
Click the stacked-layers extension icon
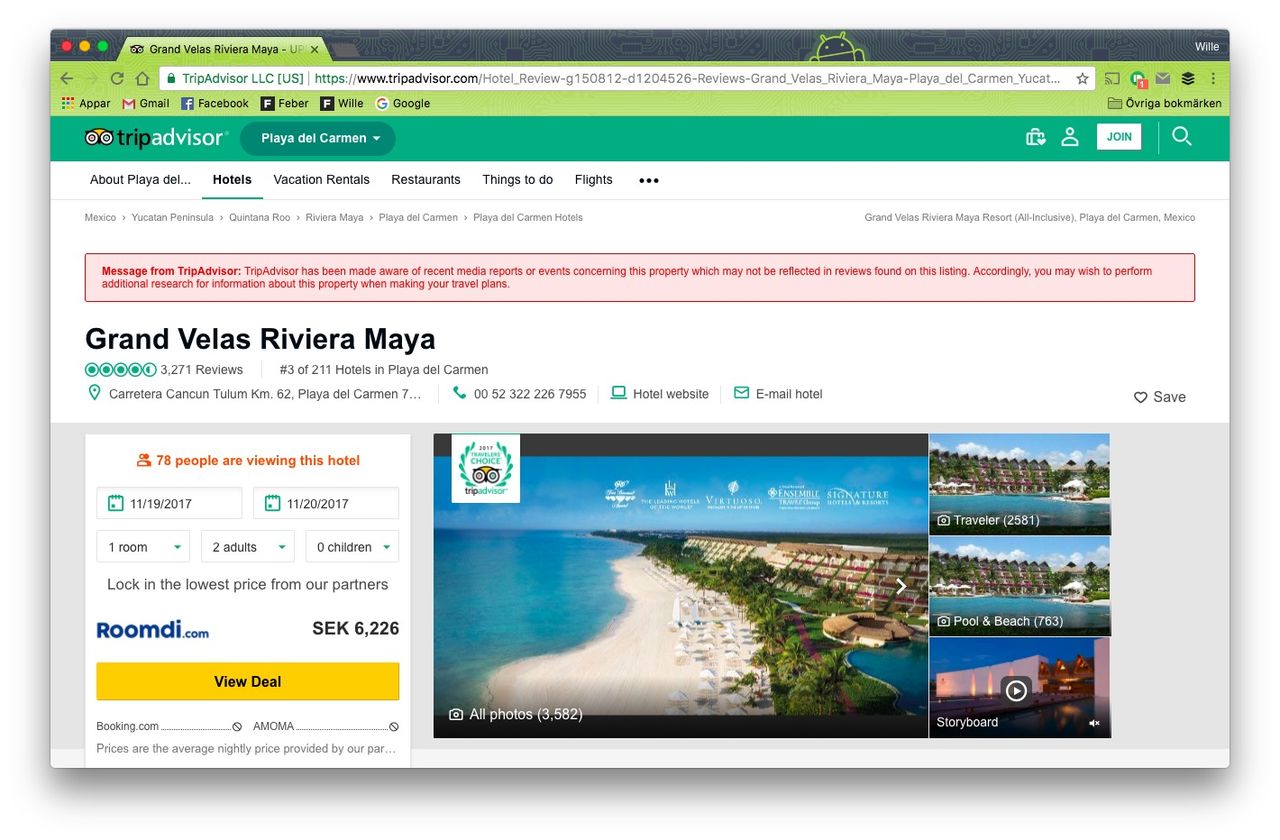[1188, 78]
